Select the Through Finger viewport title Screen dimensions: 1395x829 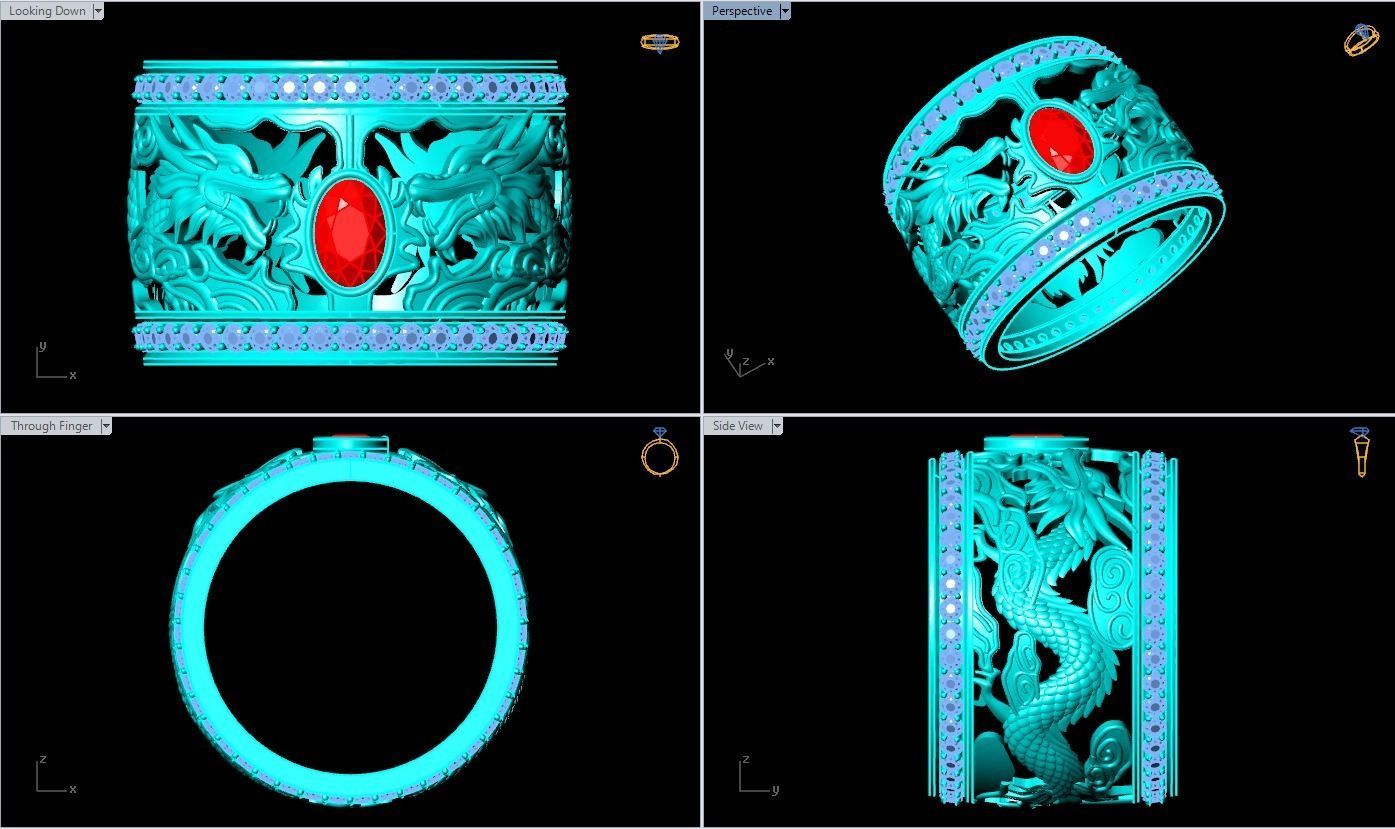52,426
